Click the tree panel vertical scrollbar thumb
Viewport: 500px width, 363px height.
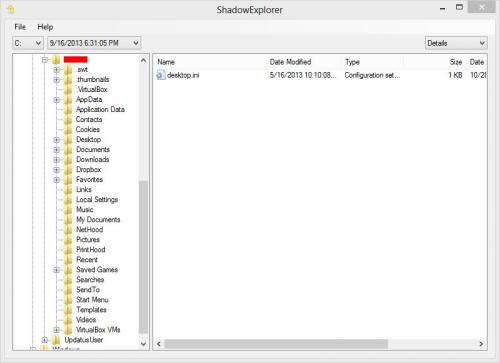[143, 257]
